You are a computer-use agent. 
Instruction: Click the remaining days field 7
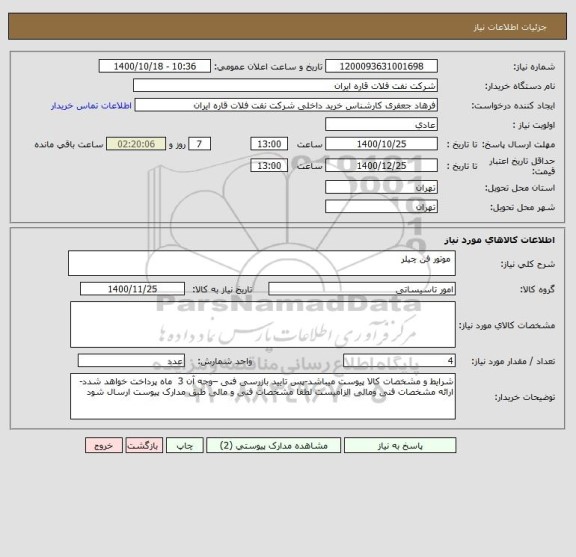coord(199,144)
